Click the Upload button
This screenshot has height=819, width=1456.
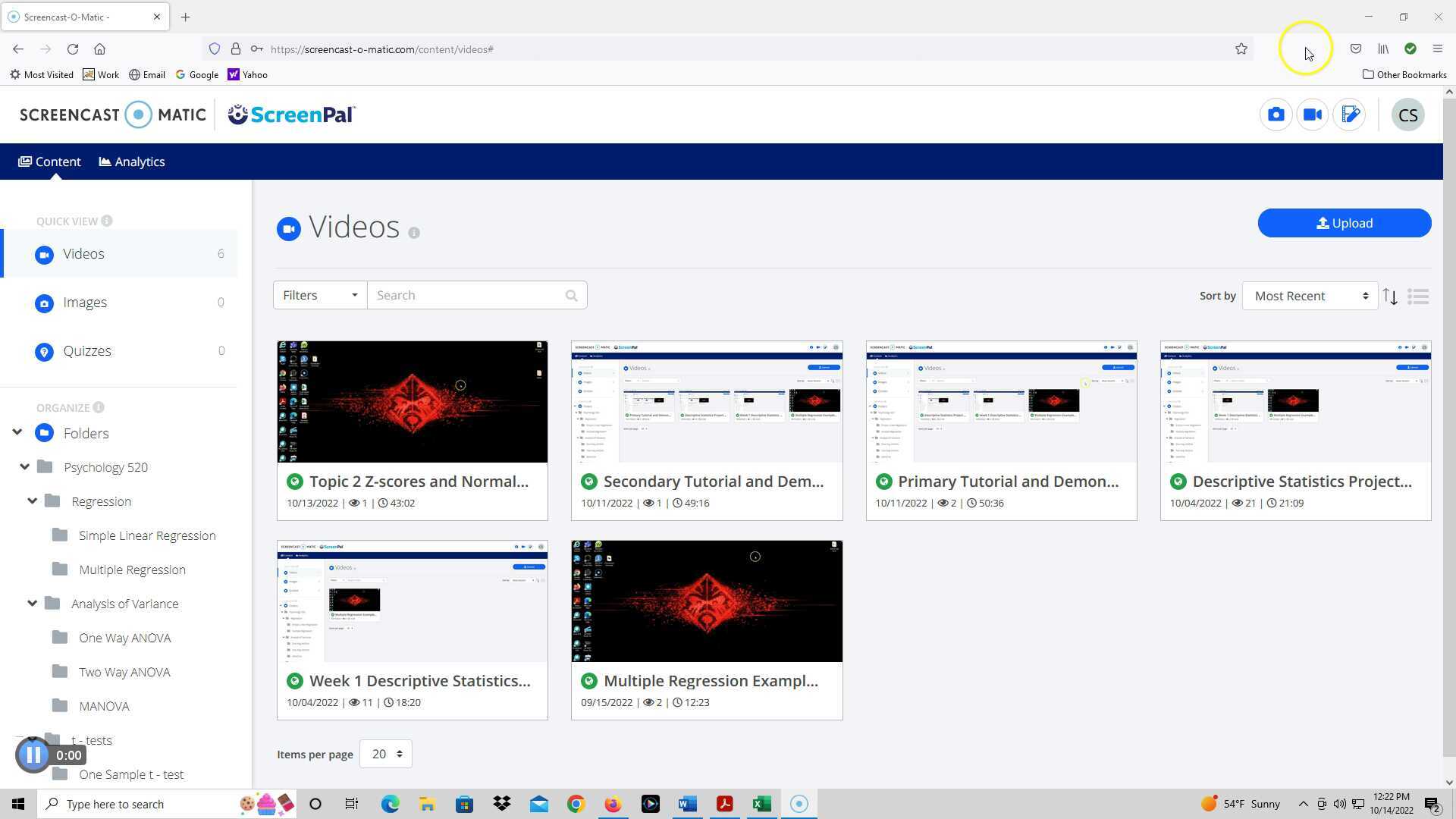[x=1344, y=223]
